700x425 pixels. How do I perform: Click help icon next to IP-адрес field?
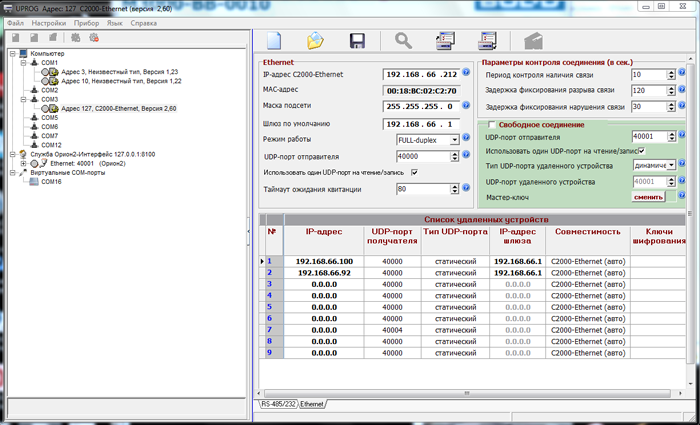467,74
